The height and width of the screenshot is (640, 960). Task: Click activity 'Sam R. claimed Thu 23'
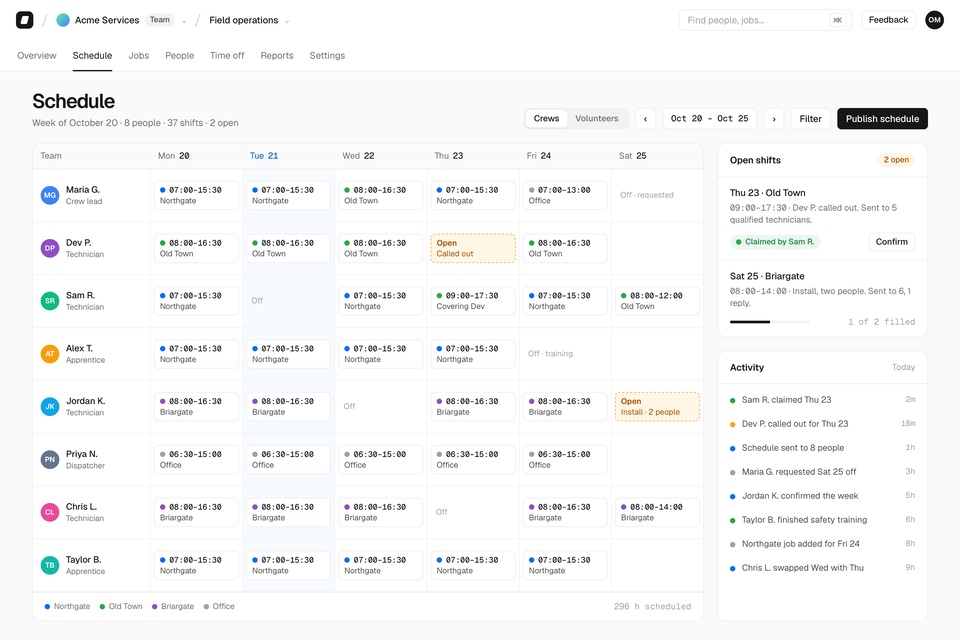tap(822, 400)
